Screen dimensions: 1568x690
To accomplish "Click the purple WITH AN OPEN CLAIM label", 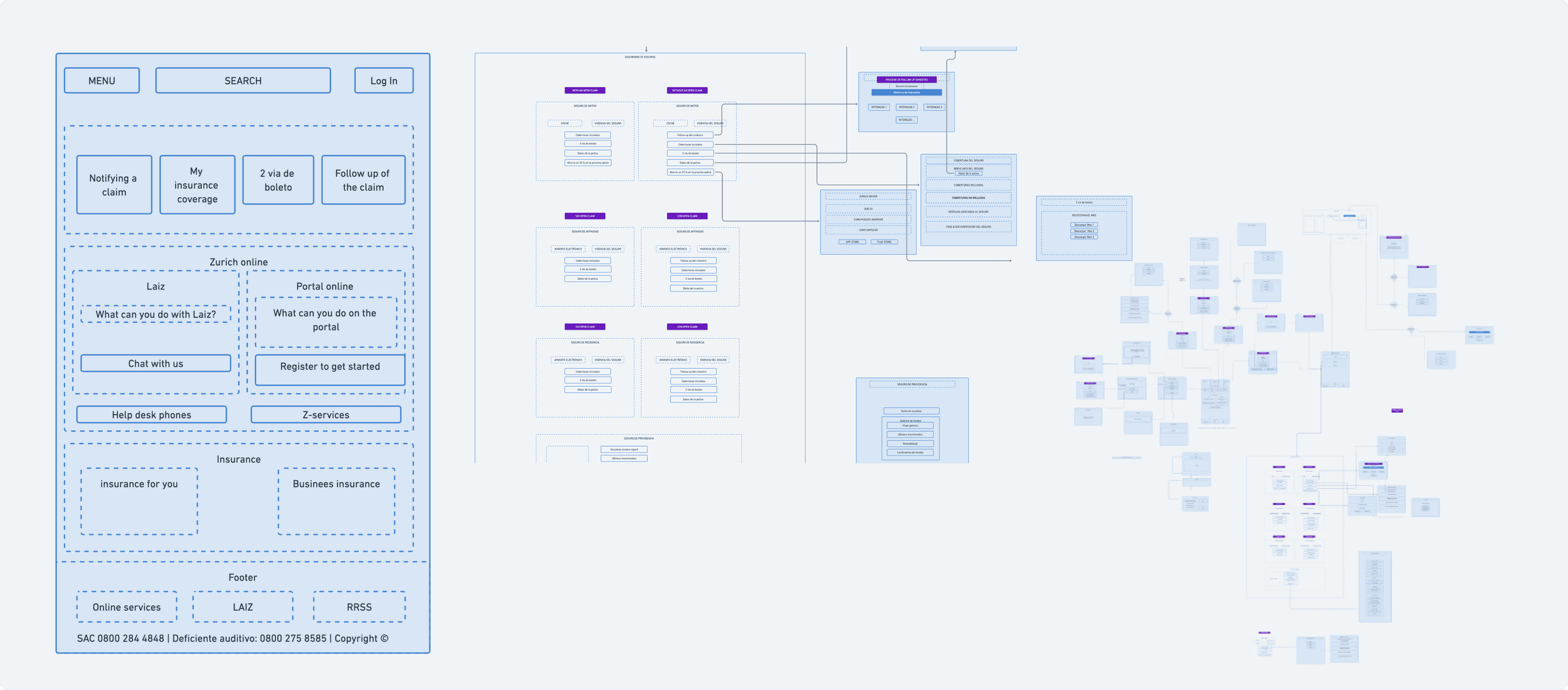I will 585,90.
